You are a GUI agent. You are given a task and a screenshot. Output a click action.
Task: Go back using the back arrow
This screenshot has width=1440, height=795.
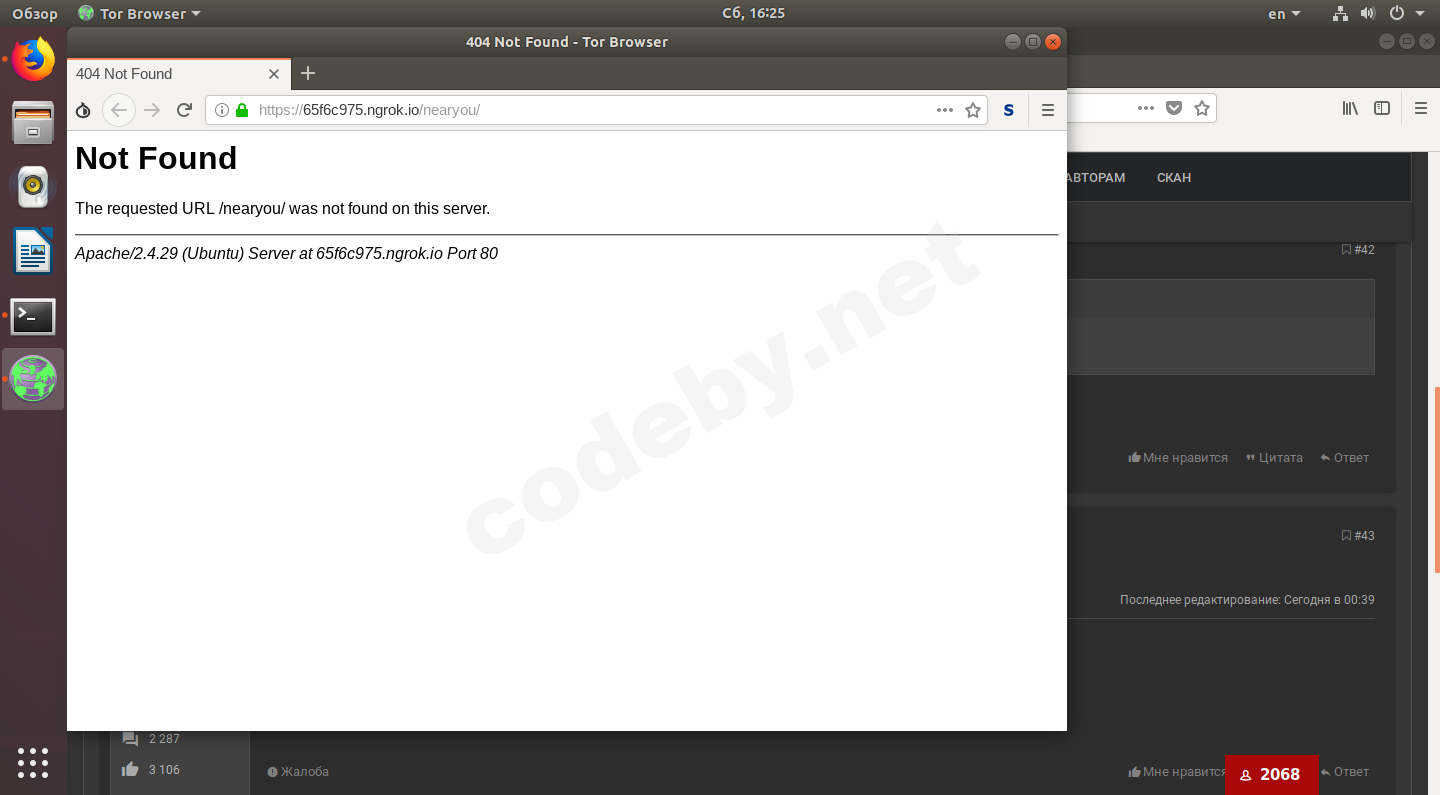pyautogui.click(x=119, y=110)
